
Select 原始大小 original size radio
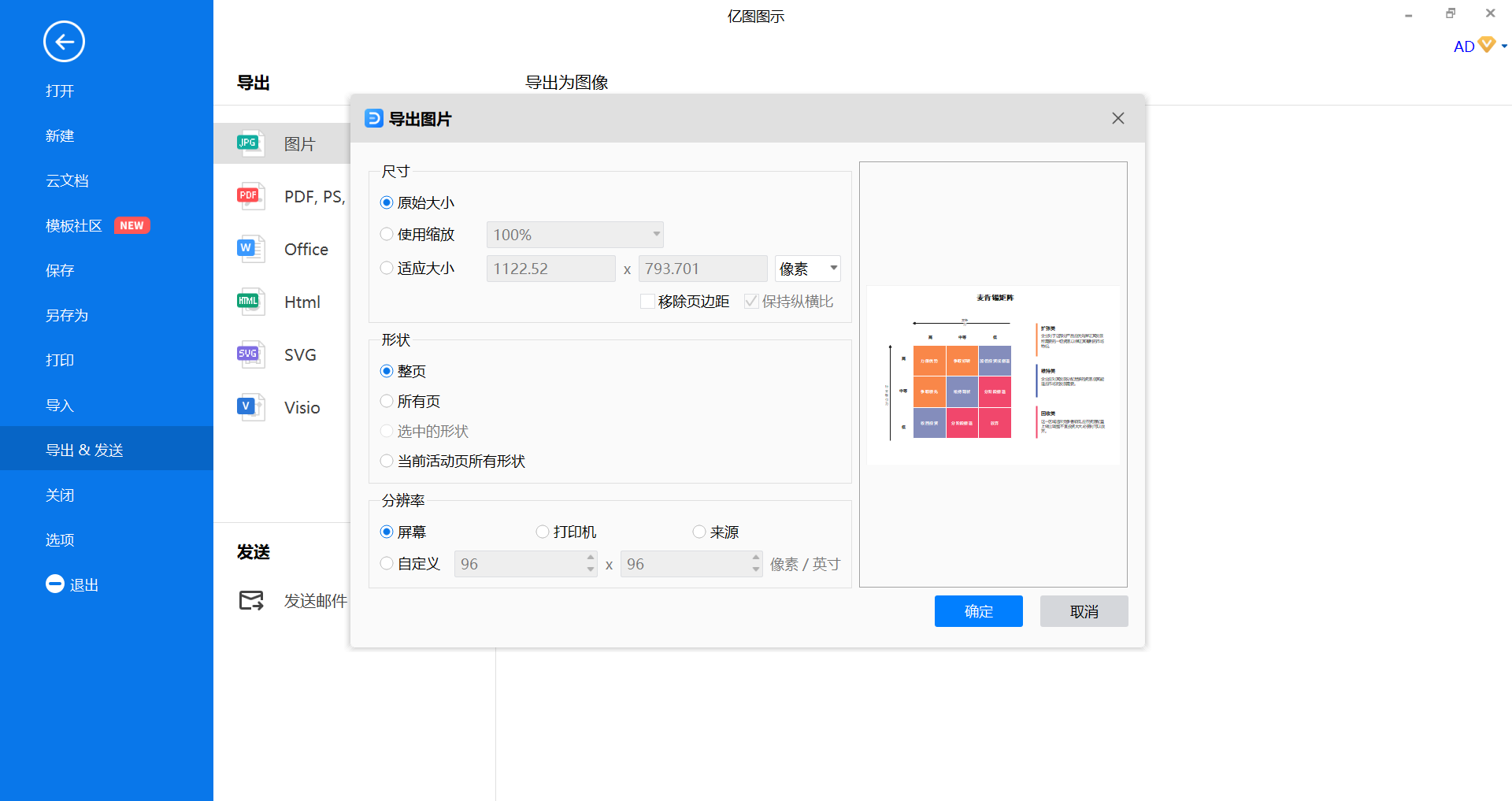pos(387,202)
